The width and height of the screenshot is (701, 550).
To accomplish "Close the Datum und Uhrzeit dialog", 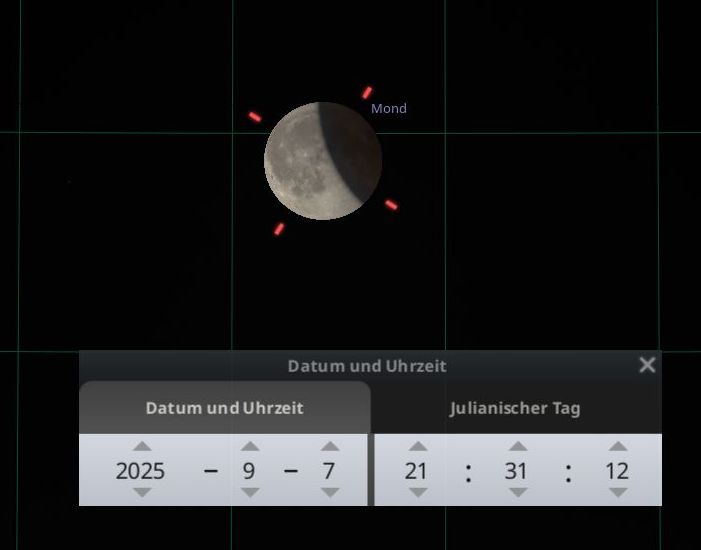I will coord(647,365).
